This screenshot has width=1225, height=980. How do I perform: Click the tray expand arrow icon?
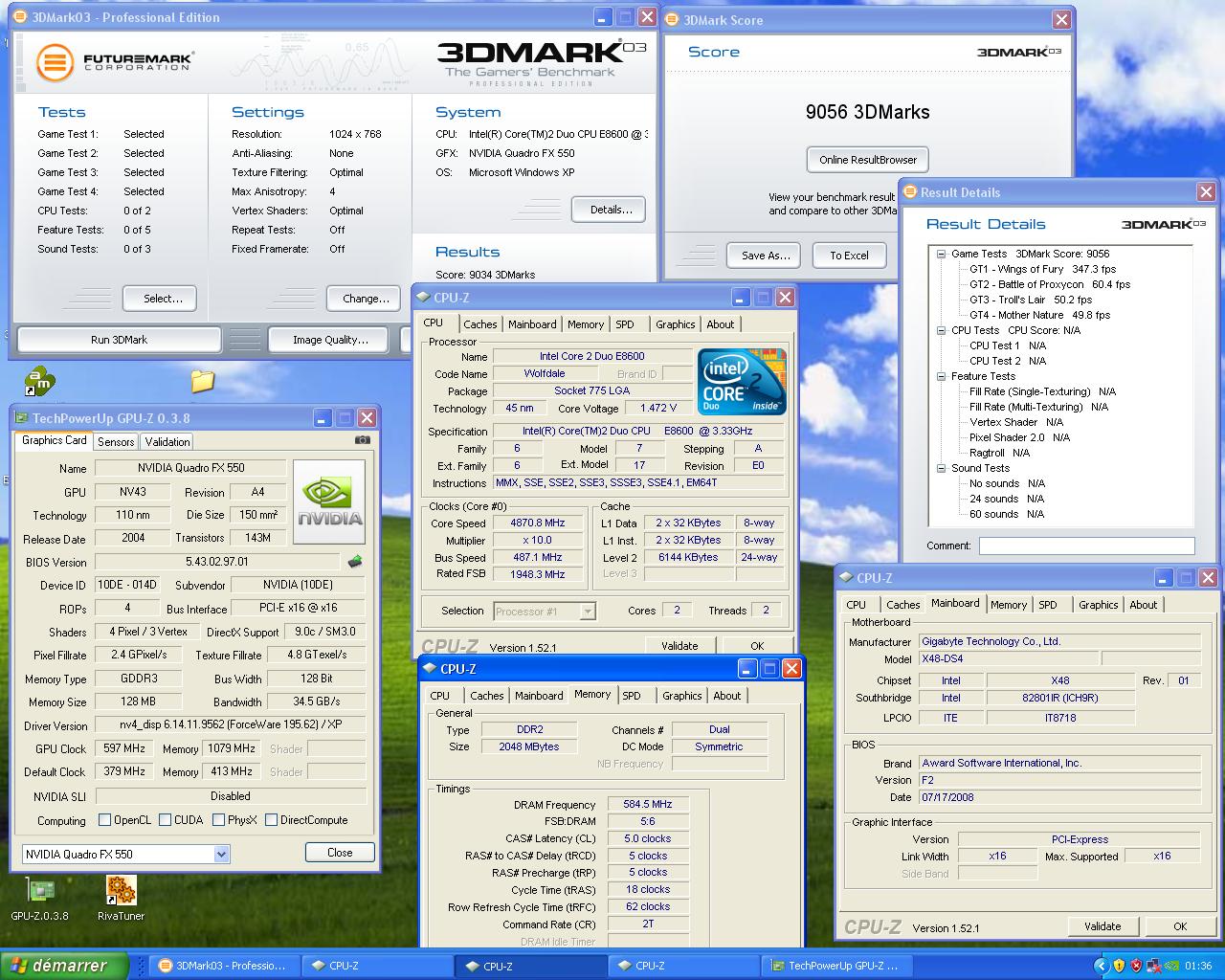pyautogui.click(x=1102, y=966)
